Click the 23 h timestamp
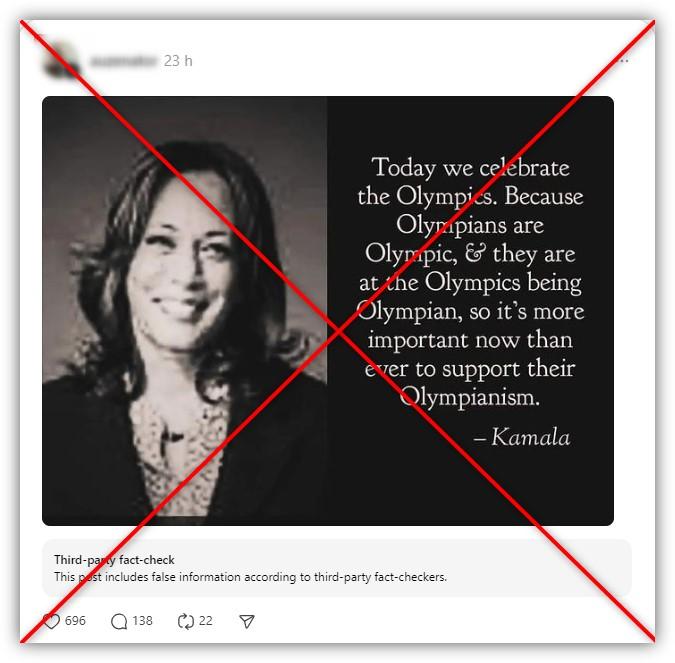The image size is (675, 663). pyautogui.click(x=178, y=61)
